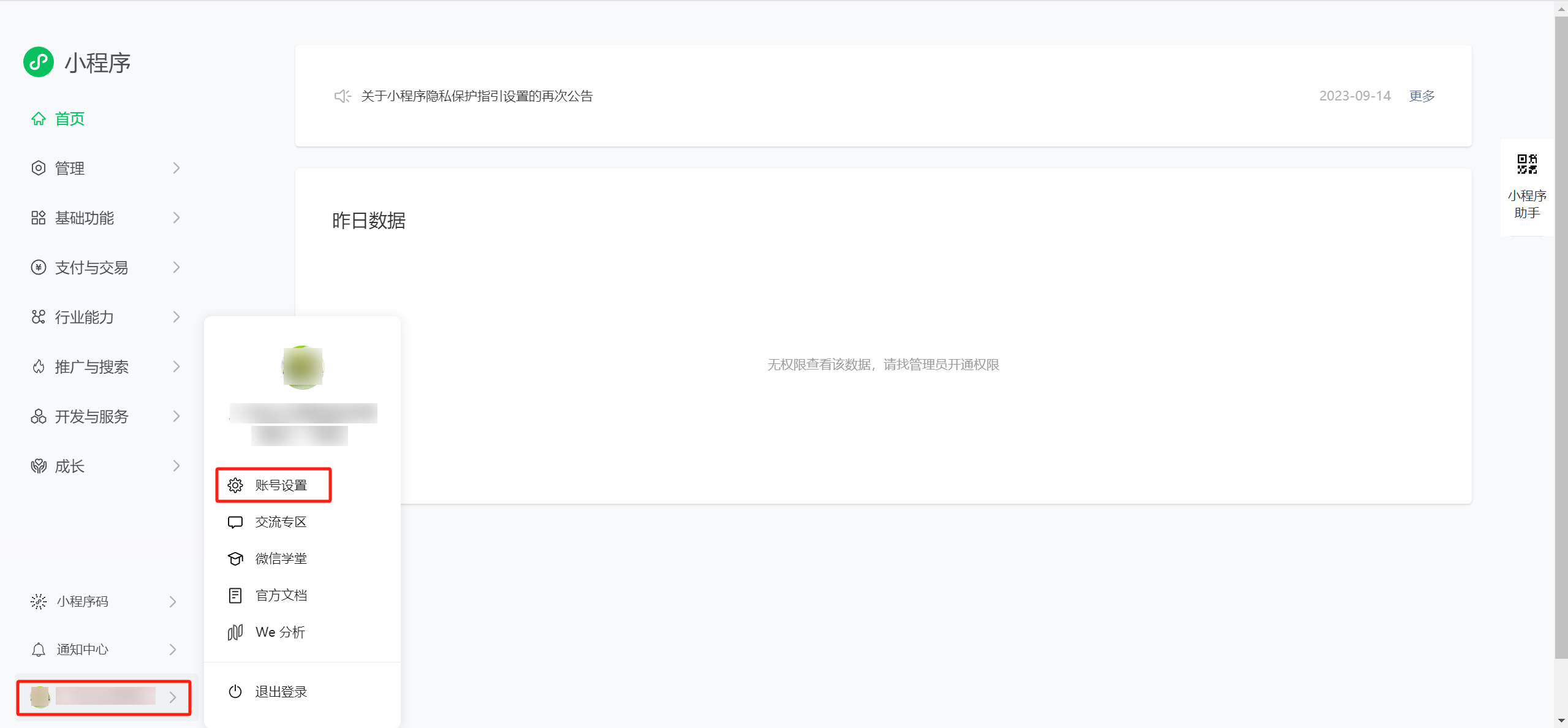Click the announcement speaker icon
The image size is (1568, 728).
342,96
